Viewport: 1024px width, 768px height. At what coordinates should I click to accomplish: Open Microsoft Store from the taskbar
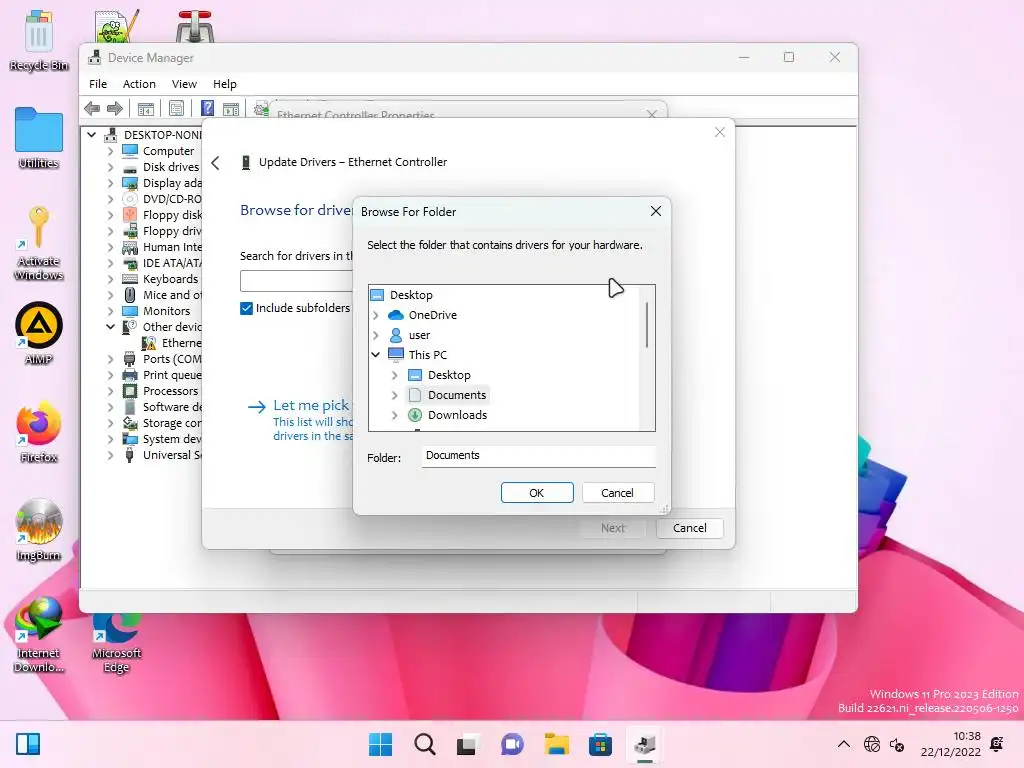click(600, 744)
